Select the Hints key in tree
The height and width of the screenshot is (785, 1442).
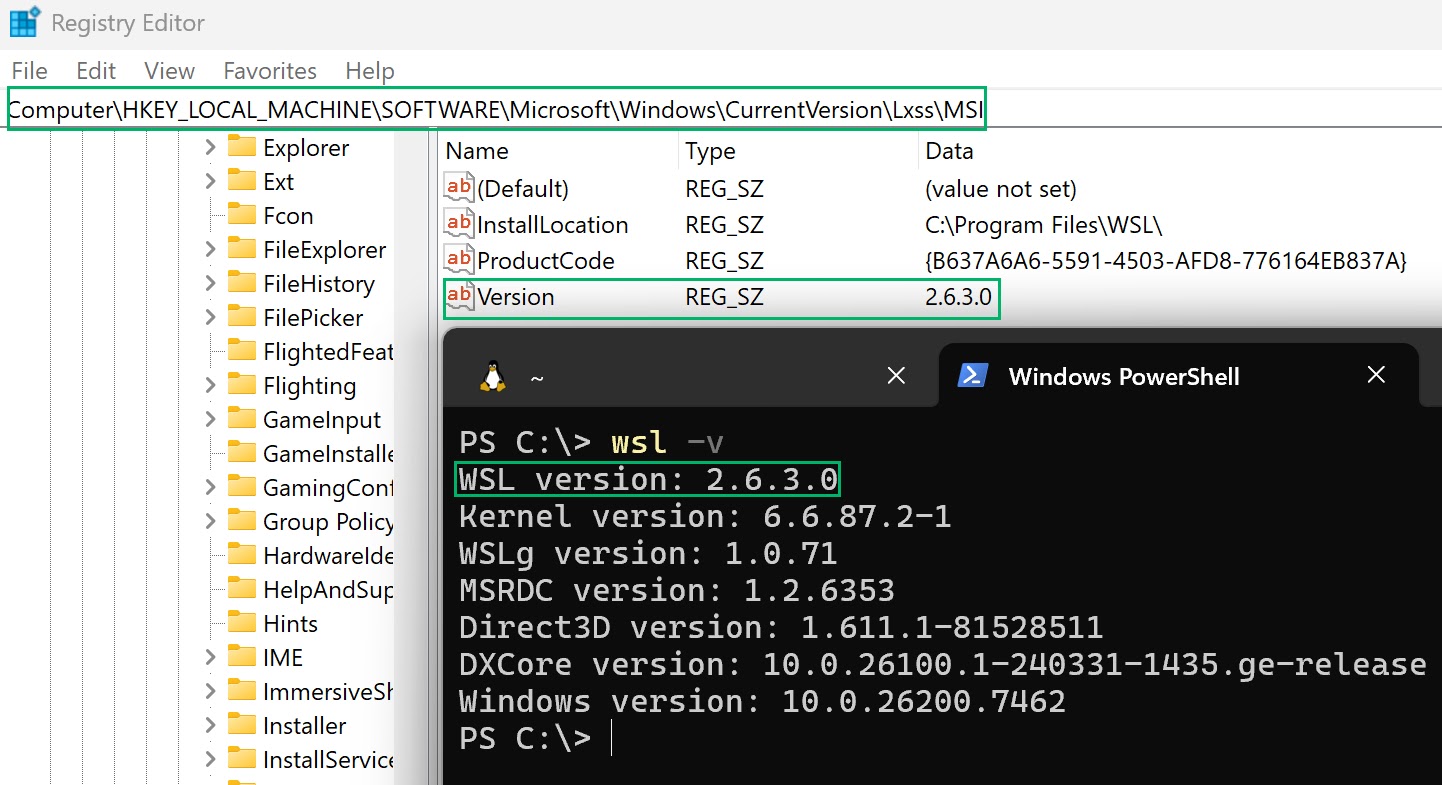pos(290,624)
